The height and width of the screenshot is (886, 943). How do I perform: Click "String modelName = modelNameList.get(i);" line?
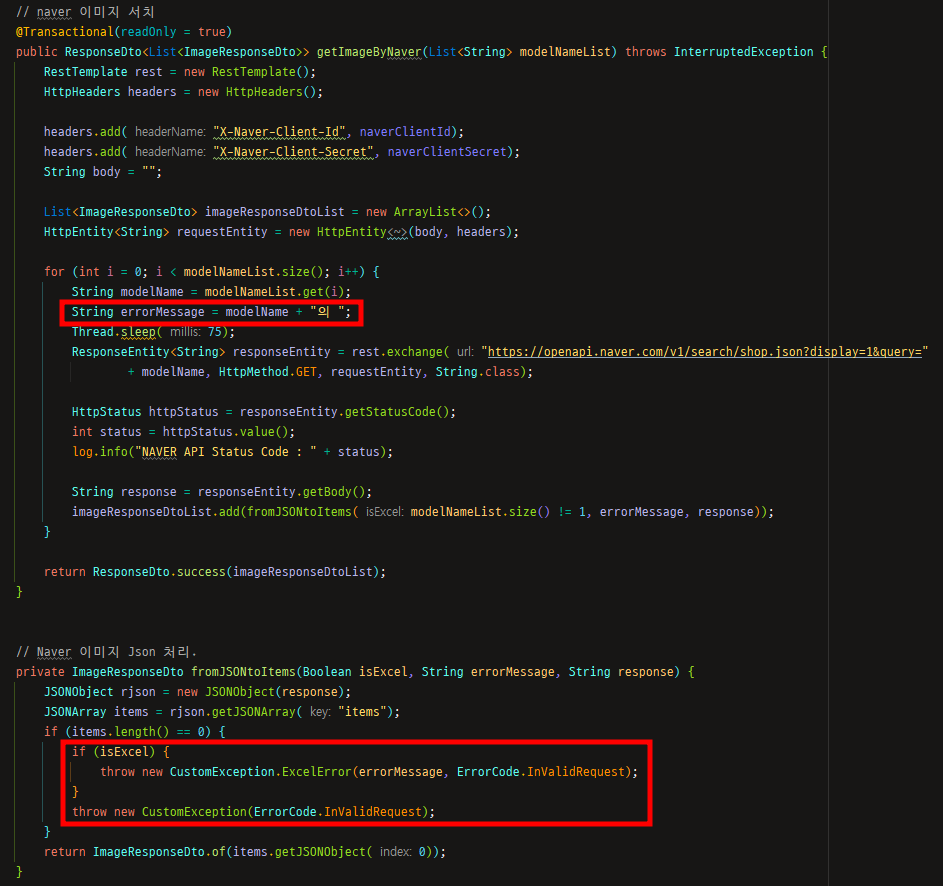(x=211, y=292)
